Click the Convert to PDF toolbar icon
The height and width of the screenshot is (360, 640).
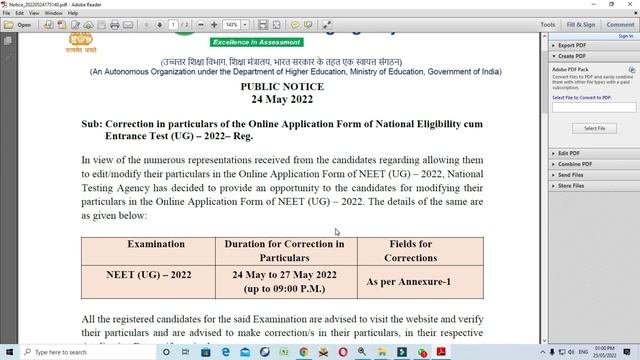click(62, 25)
